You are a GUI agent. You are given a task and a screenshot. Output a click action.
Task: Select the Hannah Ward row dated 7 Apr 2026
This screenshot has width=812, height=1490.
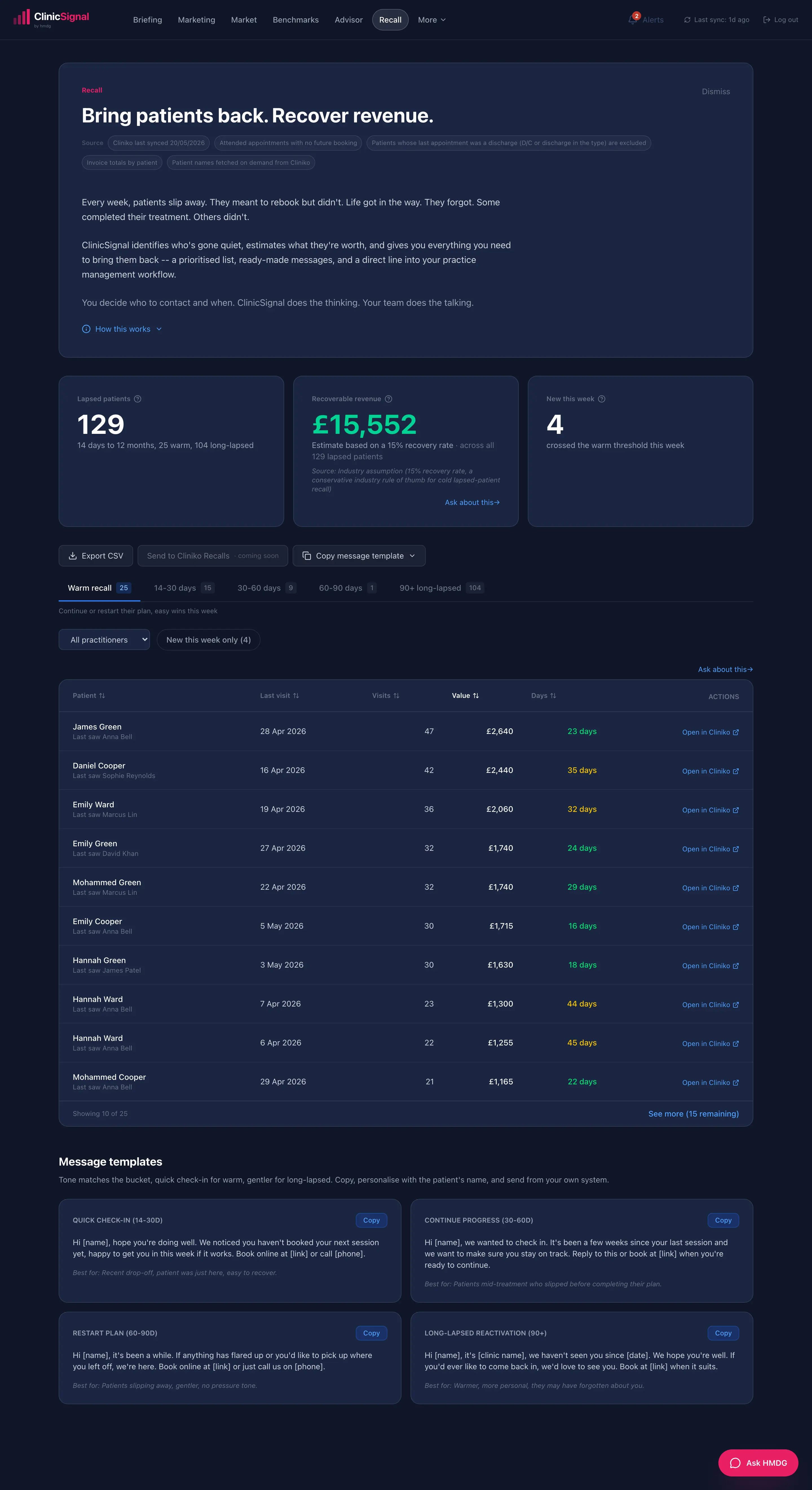406,1004
